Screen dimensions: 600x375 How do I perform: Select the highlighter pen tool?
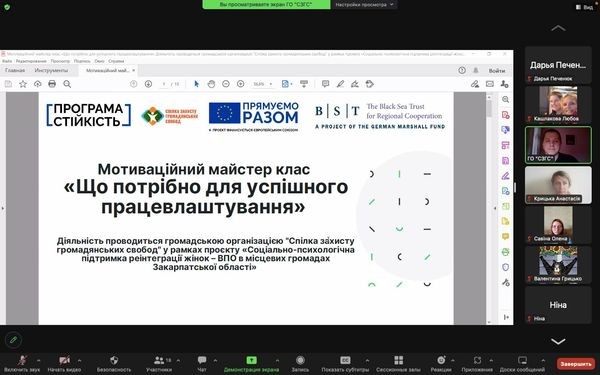point(340,84)
